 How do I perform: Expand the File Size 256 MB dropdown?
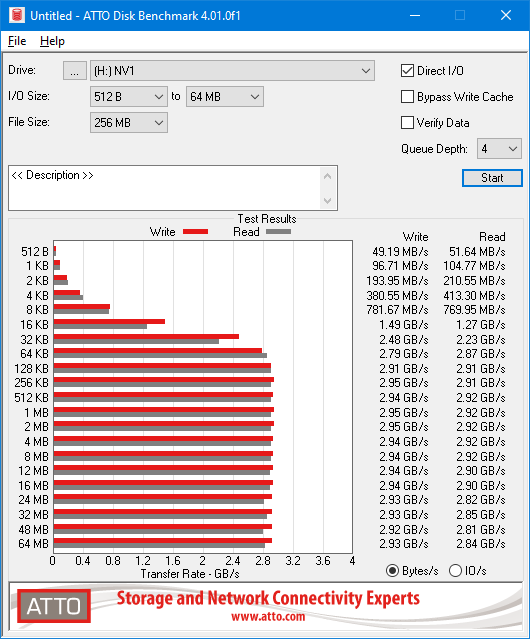tap(129, 123)
